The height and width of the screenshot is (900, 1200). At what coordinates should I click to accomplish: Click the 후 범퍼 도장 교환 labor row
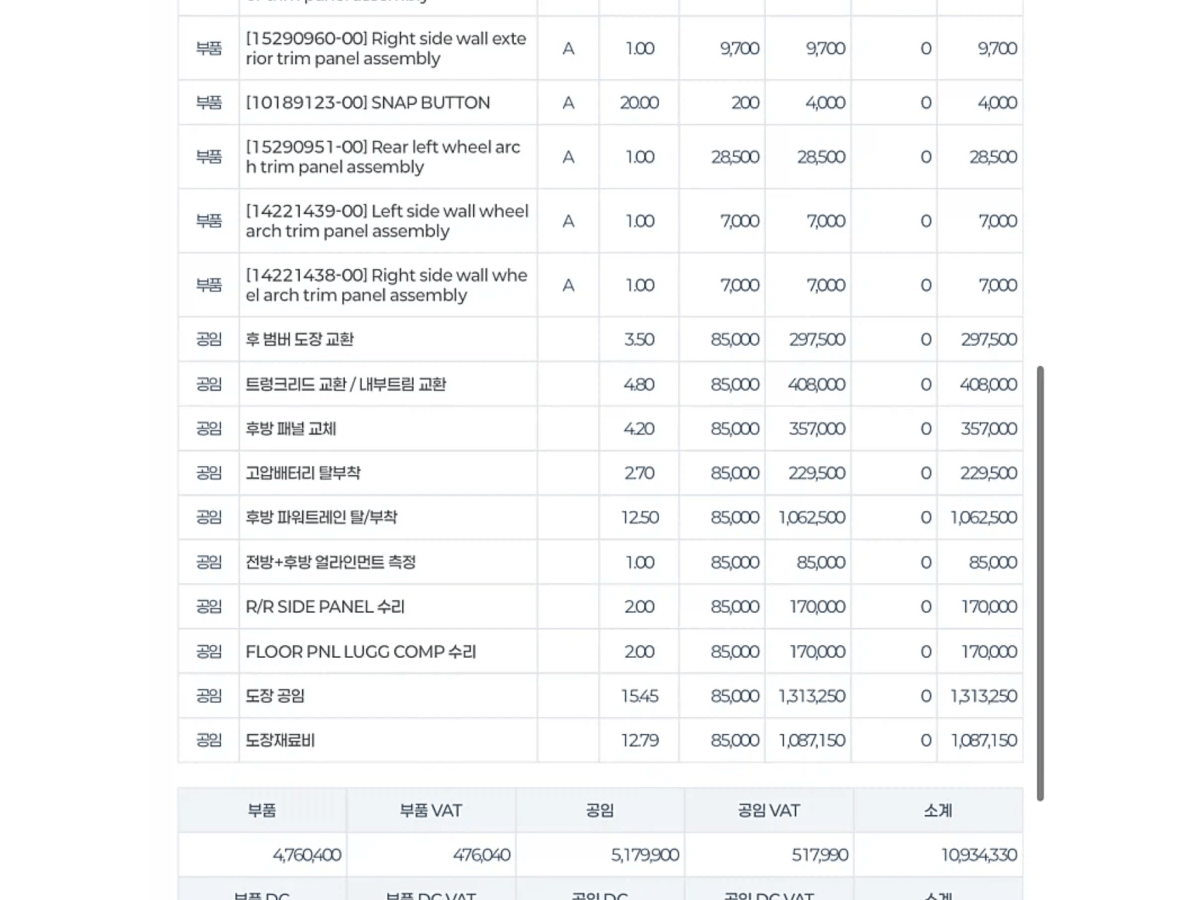600,339
